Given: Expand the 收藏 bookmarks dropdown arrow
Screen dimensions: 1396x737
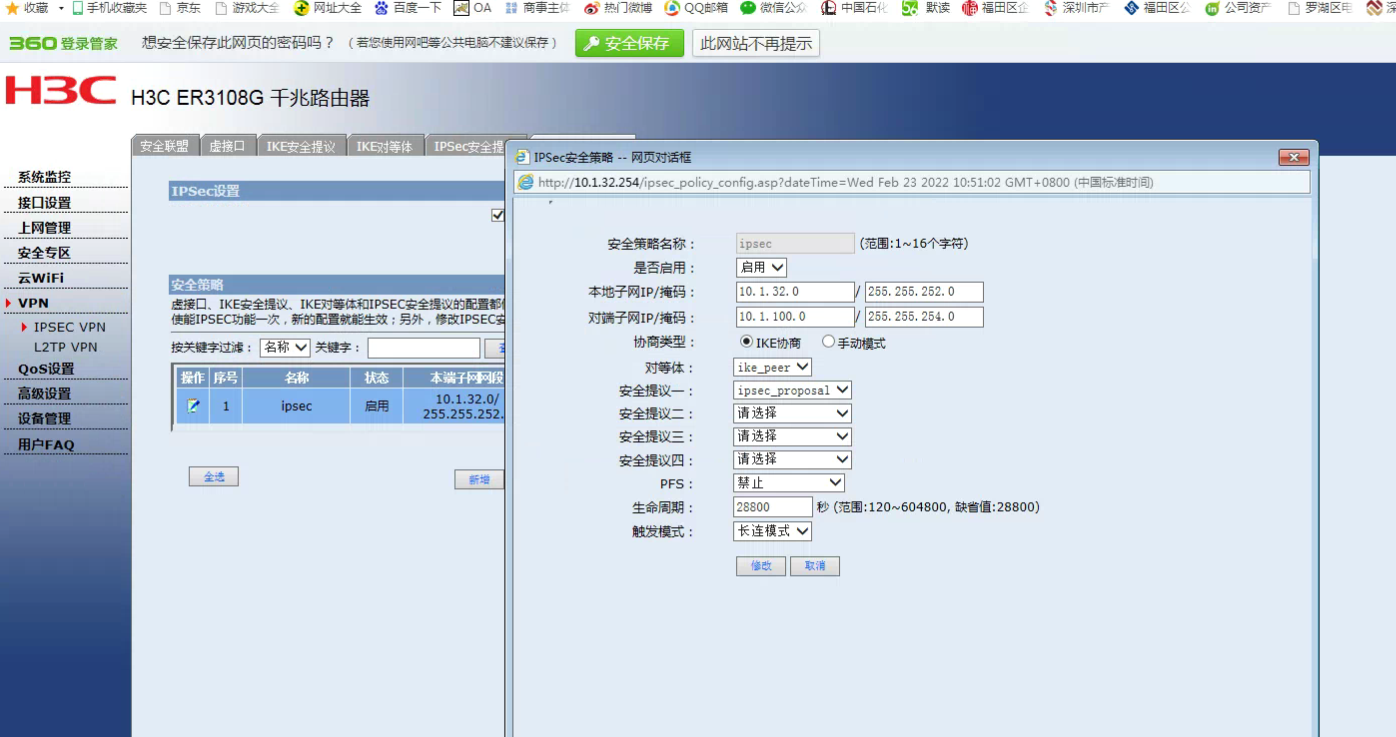Looking at the screenshot, I should pos(61,8).
